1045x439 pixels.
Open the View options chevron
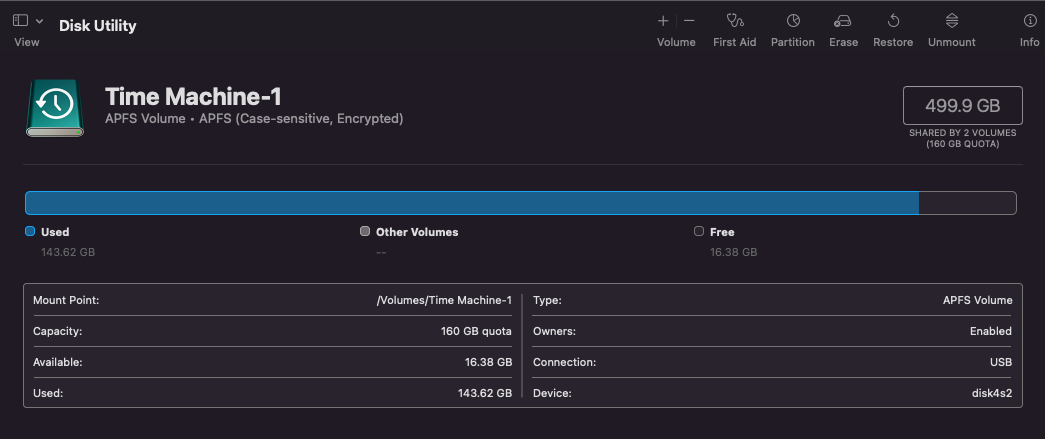(39, 21)
